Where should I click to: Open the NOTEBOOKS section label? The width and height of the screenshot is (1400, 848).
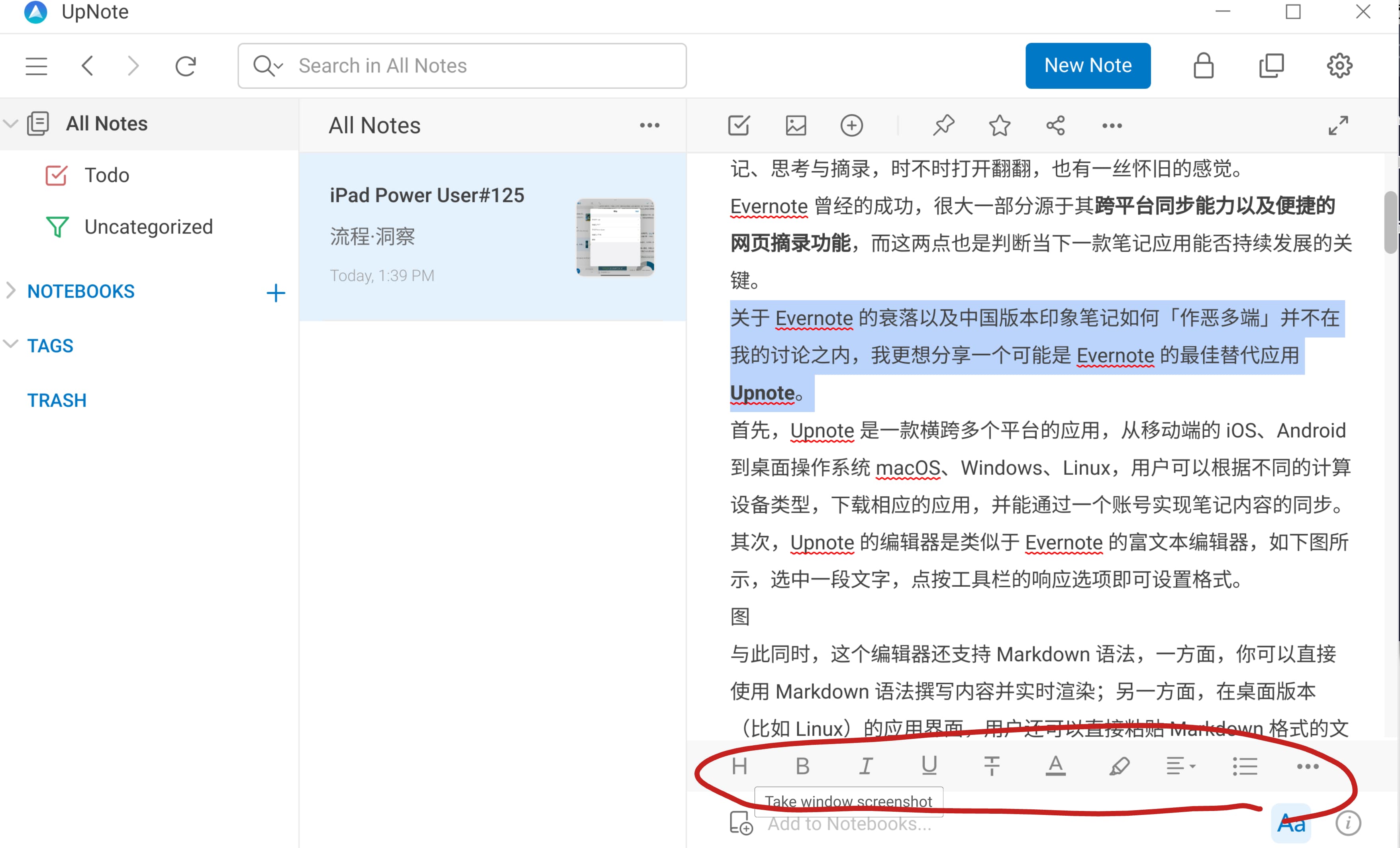[x=81, y=292]
